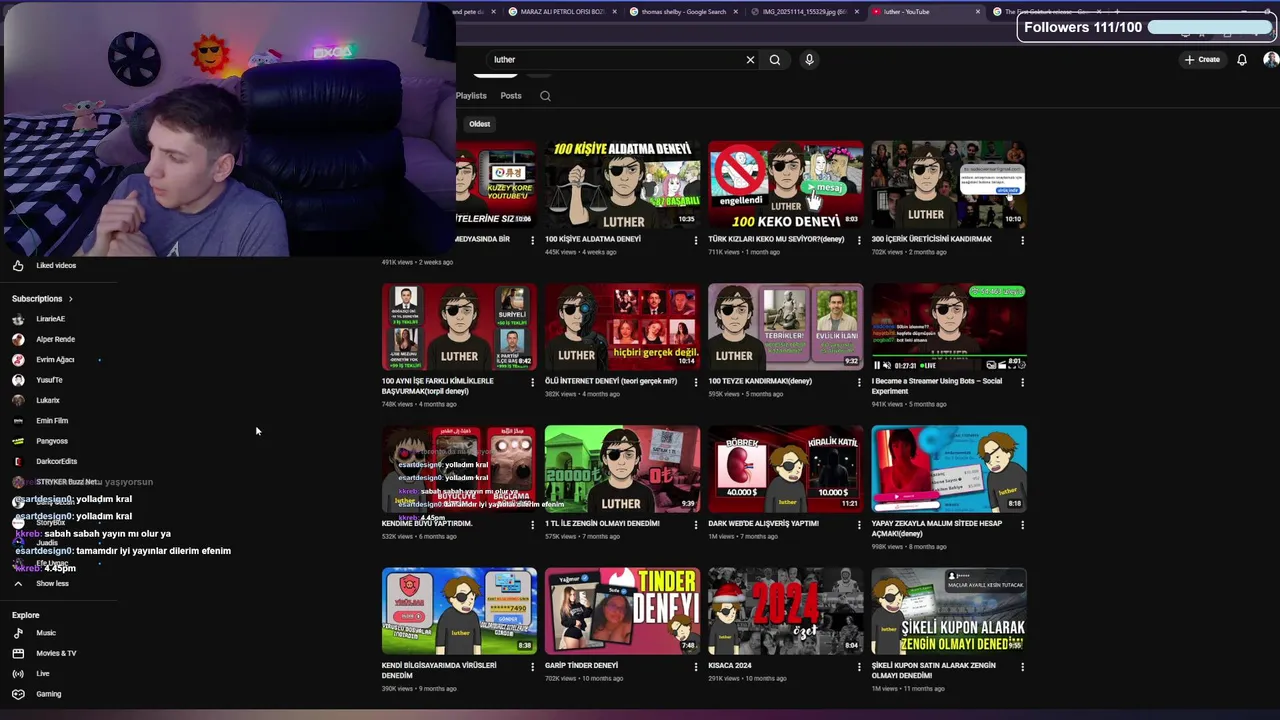Switch to thomas shelby Google Search tab

pyautogui.click(x=684, y=12)
